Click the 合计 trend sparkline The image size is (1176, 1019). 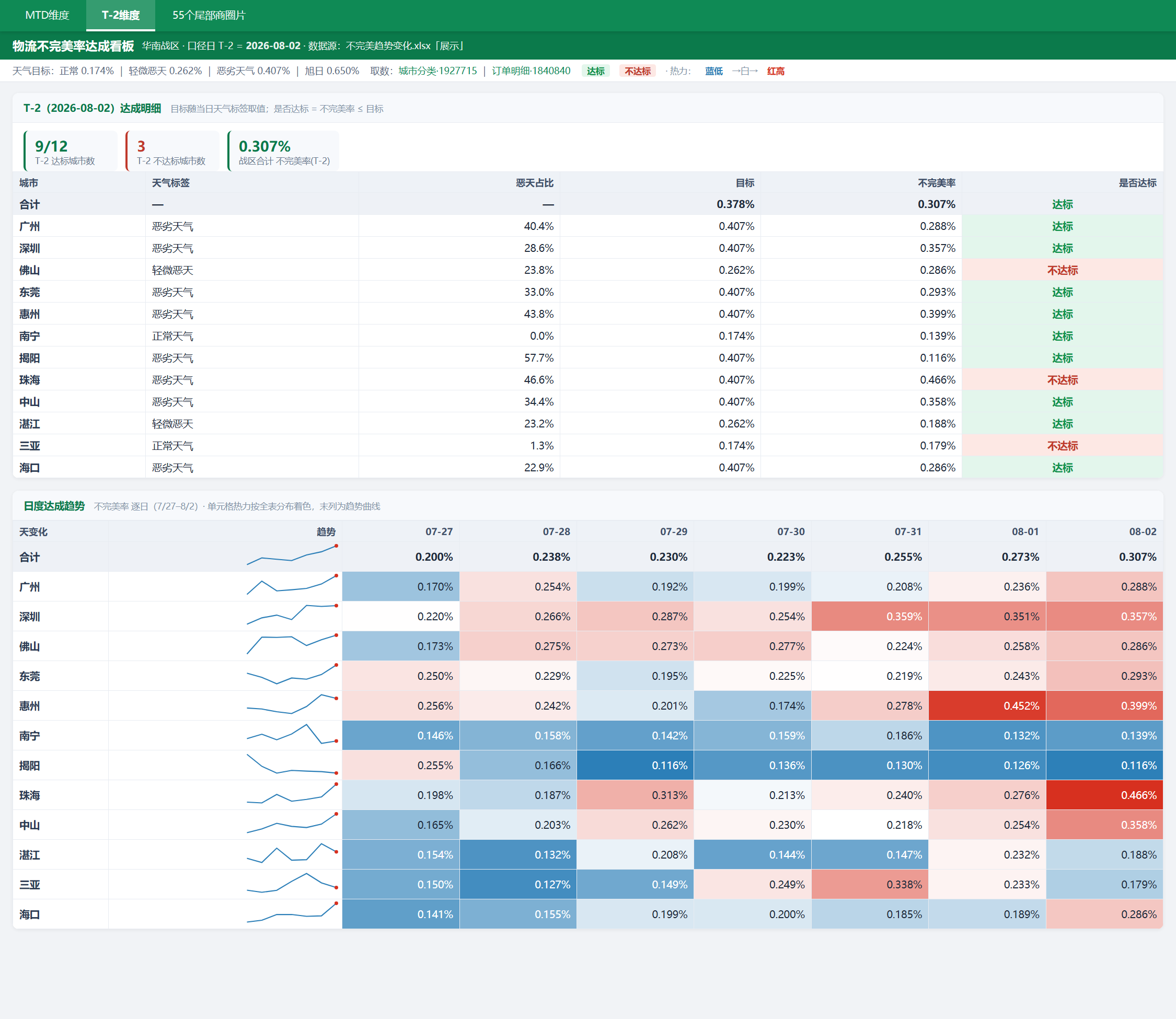point(292,555)
